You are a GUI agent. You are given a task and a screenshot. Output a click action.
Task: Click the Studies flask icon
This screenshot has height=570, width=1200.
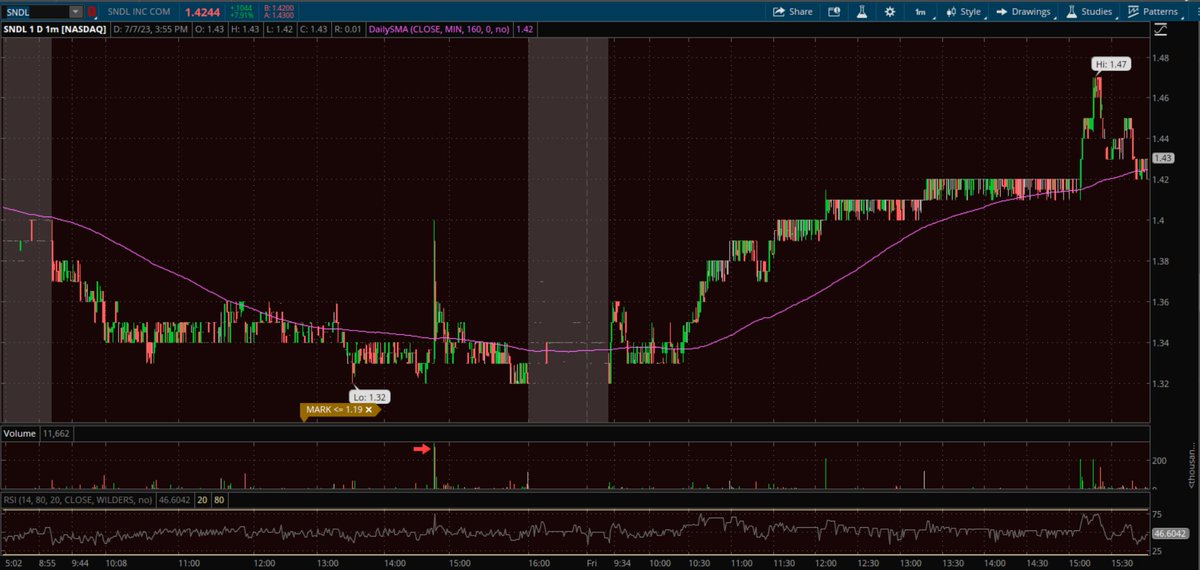click(1072, 12)
